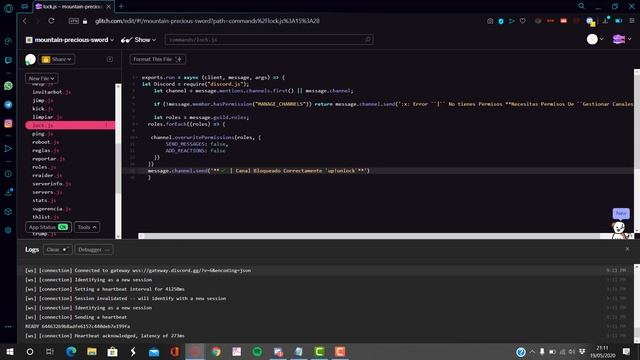The width and height of the screenshot is (640, 360).
Task: Click the taskbar clock showing 21:11
Action: 602,351
